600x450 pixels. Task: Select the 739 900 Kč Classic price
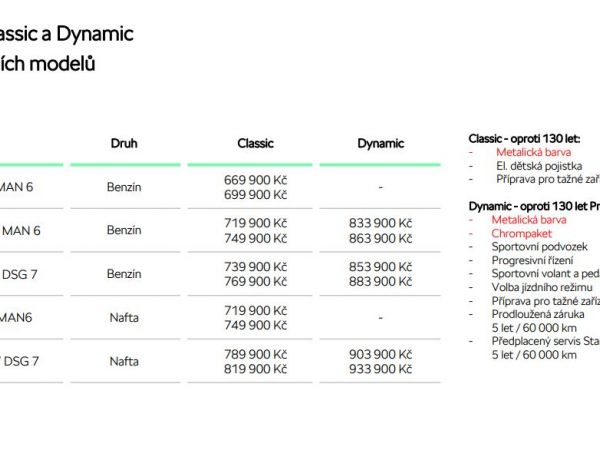coord(255,267)
